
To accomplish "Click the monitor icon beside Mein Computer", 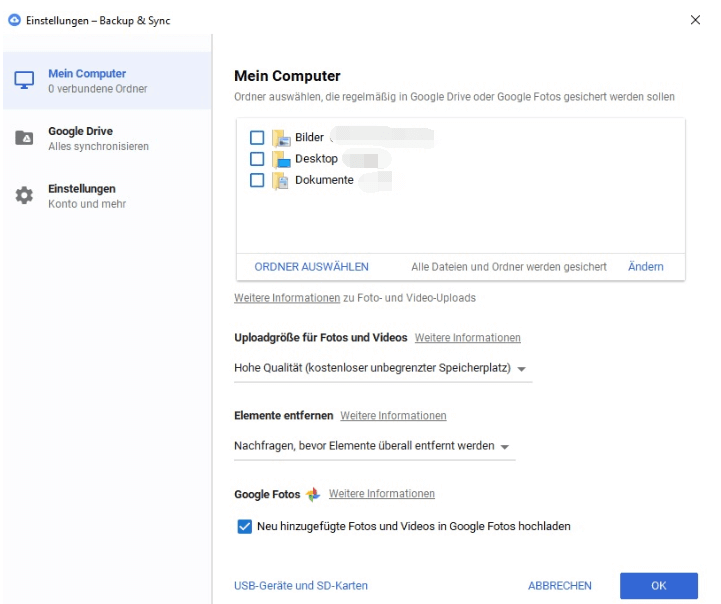I will click(x=24, y=80).
